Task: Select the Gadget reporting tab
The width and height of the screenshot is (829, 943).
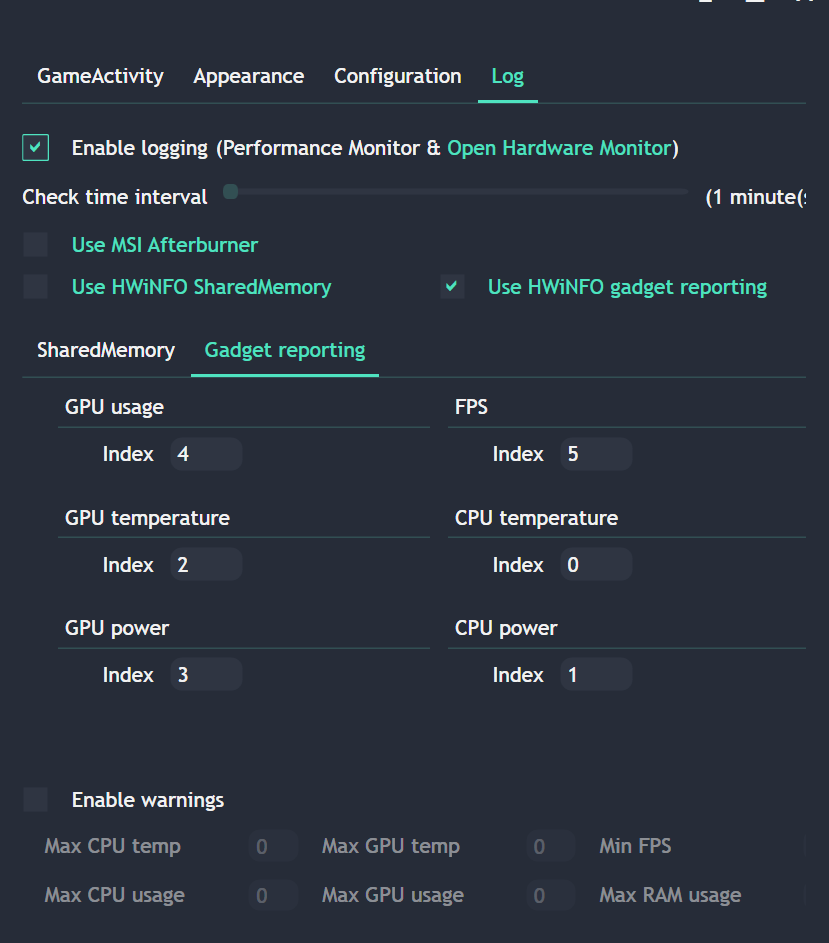Action: pos(284,350)
